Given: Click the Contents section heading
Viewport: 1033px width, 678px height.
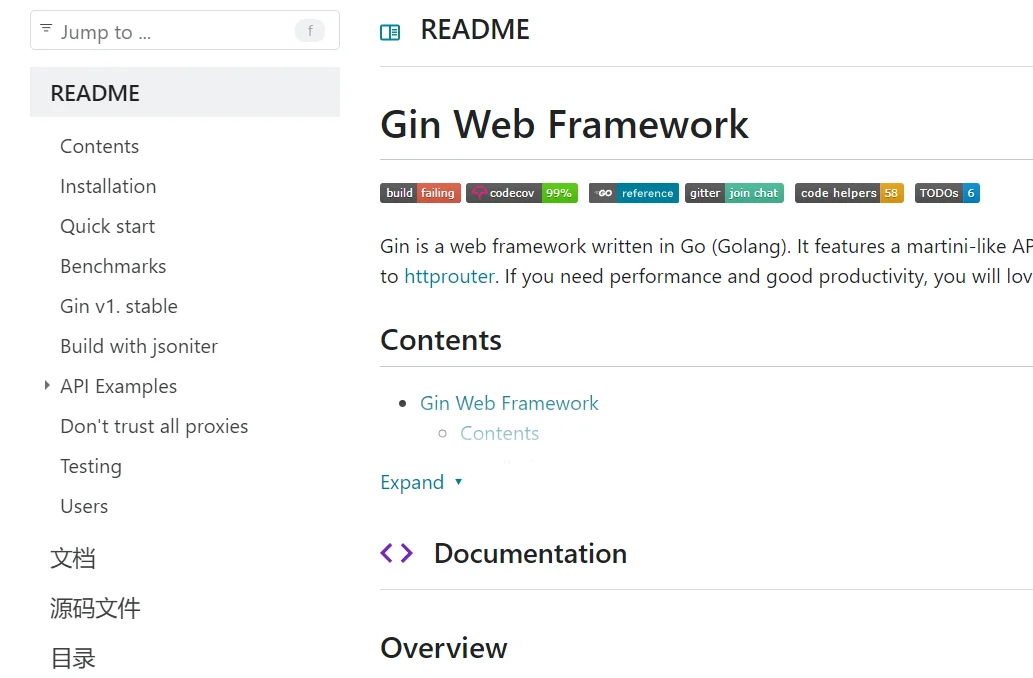Looking at the screenshot, I should tap(441, 340).
